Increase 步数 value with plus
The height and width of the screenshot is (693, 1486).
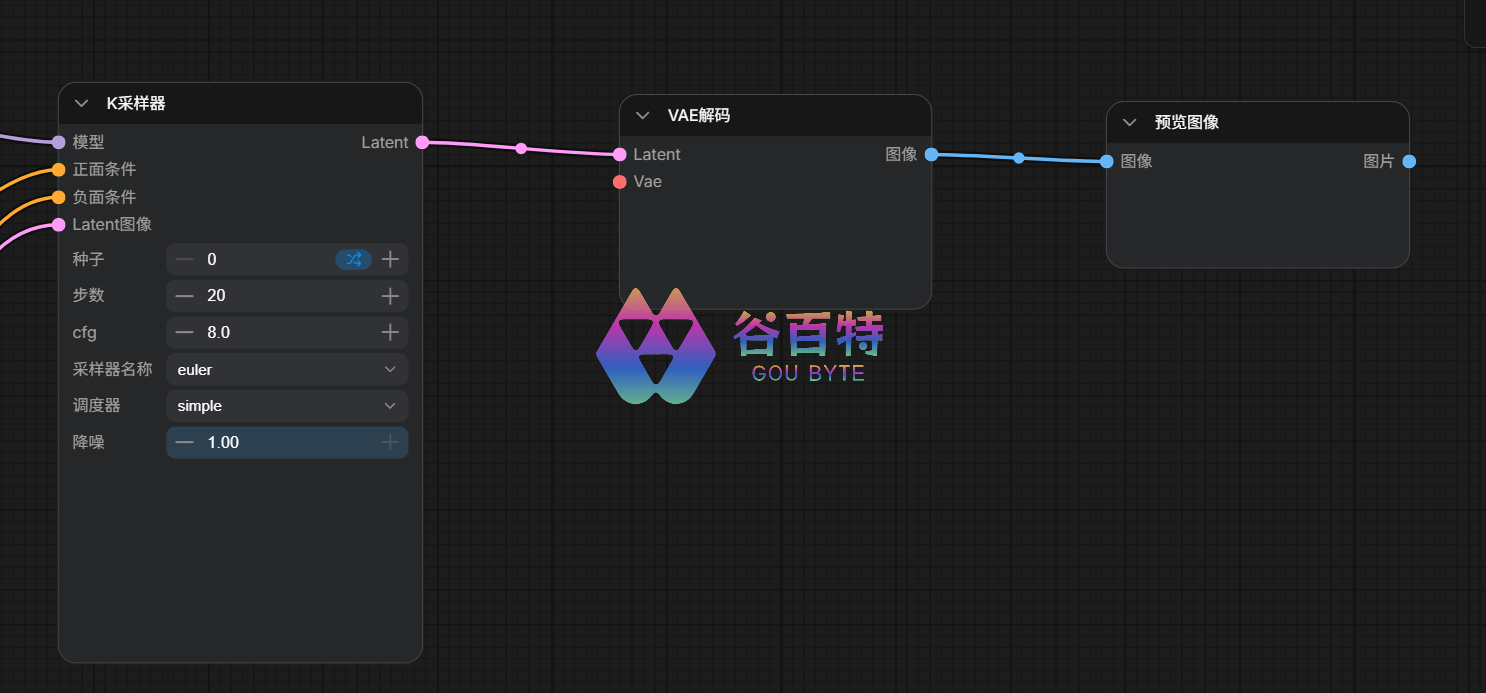[390, 296]
